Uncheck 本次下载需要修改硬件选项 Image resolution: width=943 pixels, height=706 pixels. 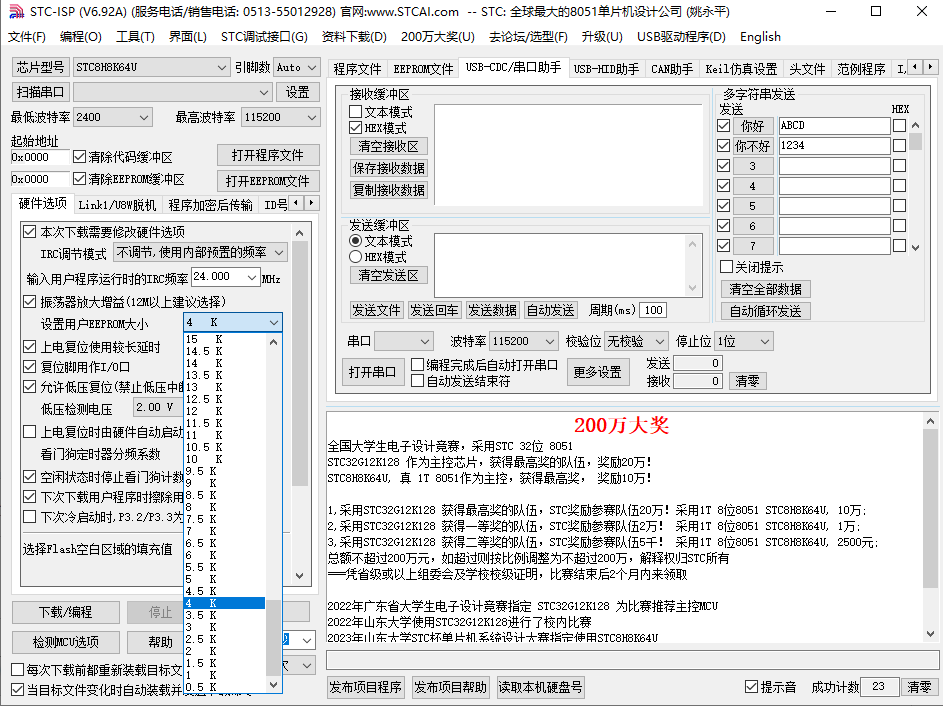(x=29, y=232)
